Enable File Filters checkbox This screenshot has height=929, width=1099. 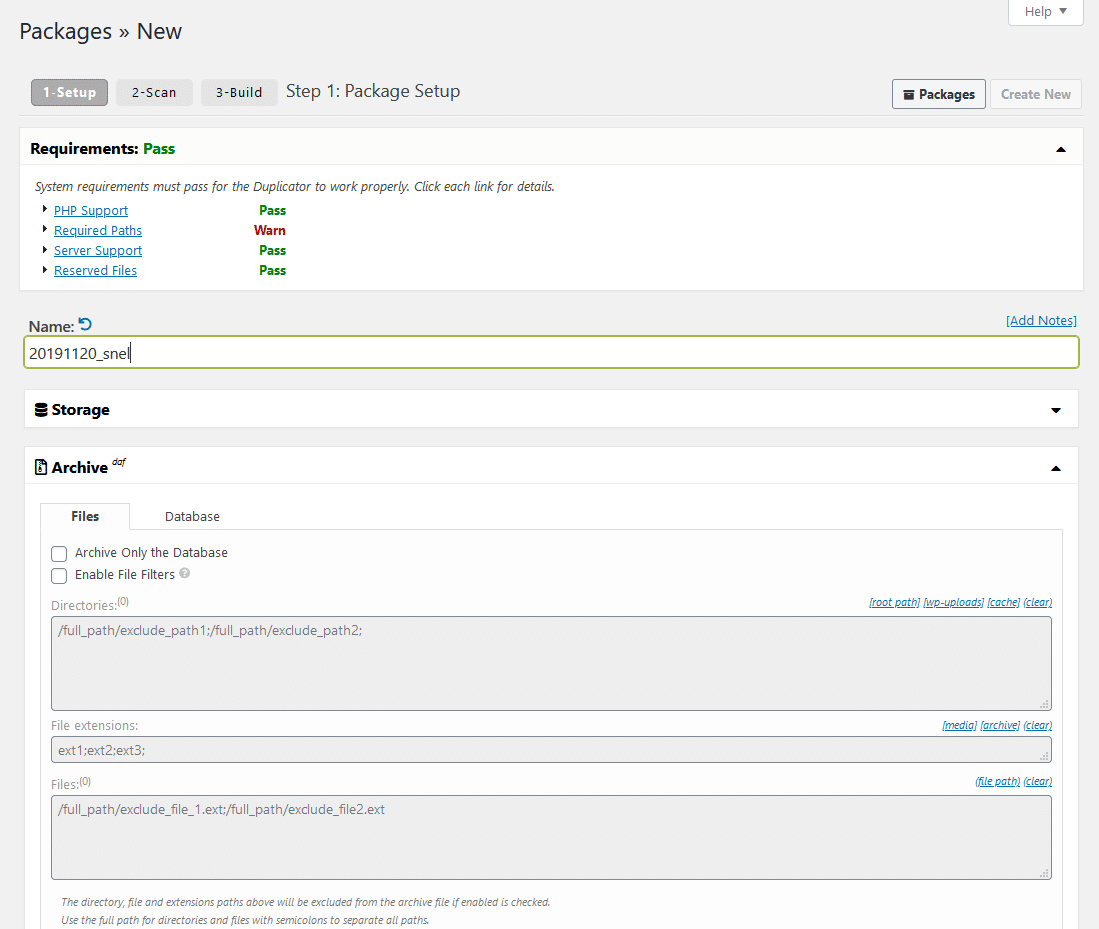pos(59,576)
